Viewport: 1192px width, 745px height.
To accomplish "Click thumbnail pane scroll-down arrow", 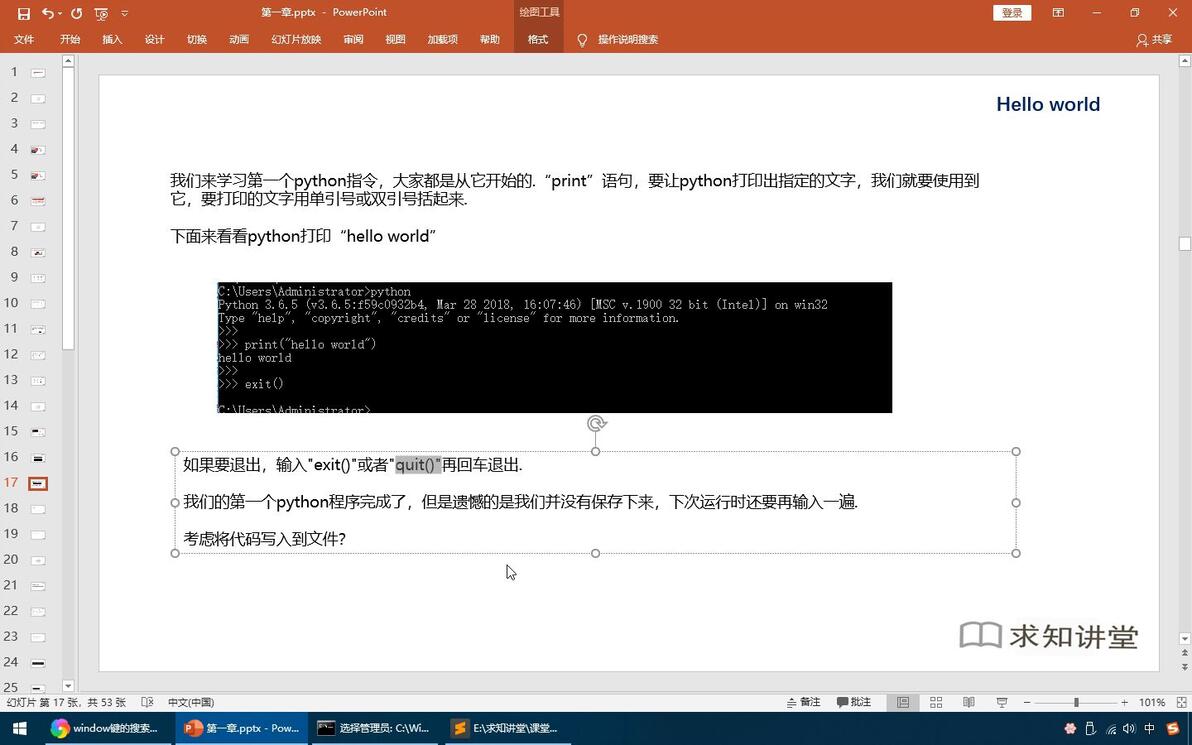I will click(x=68, y=686).
